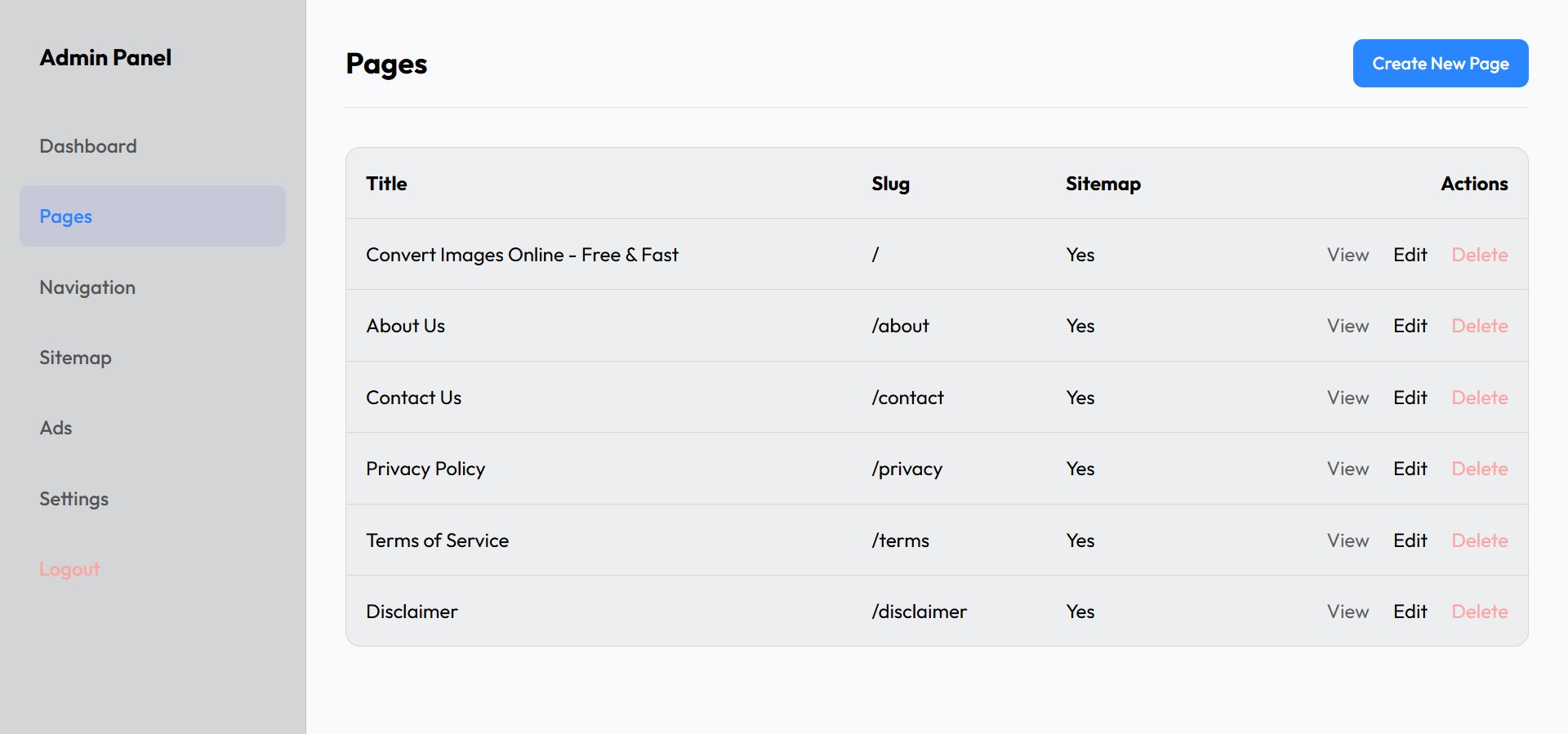Screen dimensions: 1568x734
Task: Delete the Privacy Policy page
Action: coord(1479,469)
